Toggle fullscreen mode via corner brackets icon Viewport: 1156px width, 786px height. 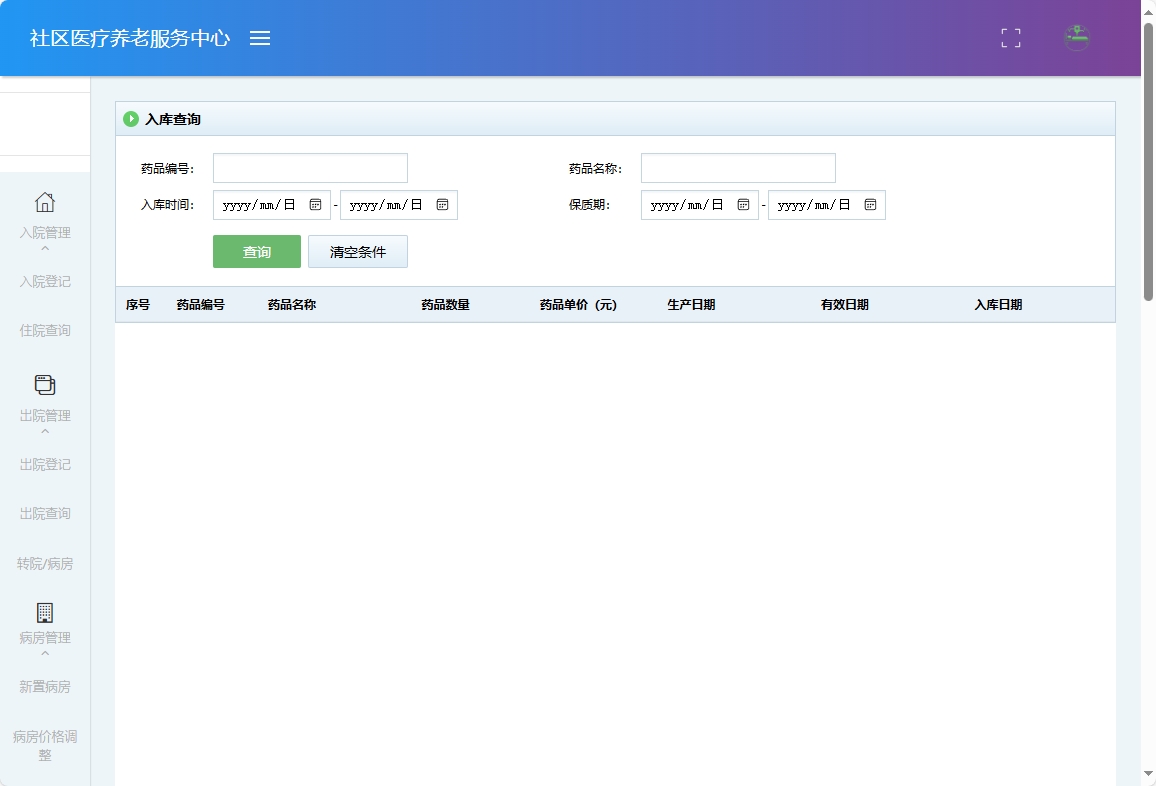pos(1010,38)
